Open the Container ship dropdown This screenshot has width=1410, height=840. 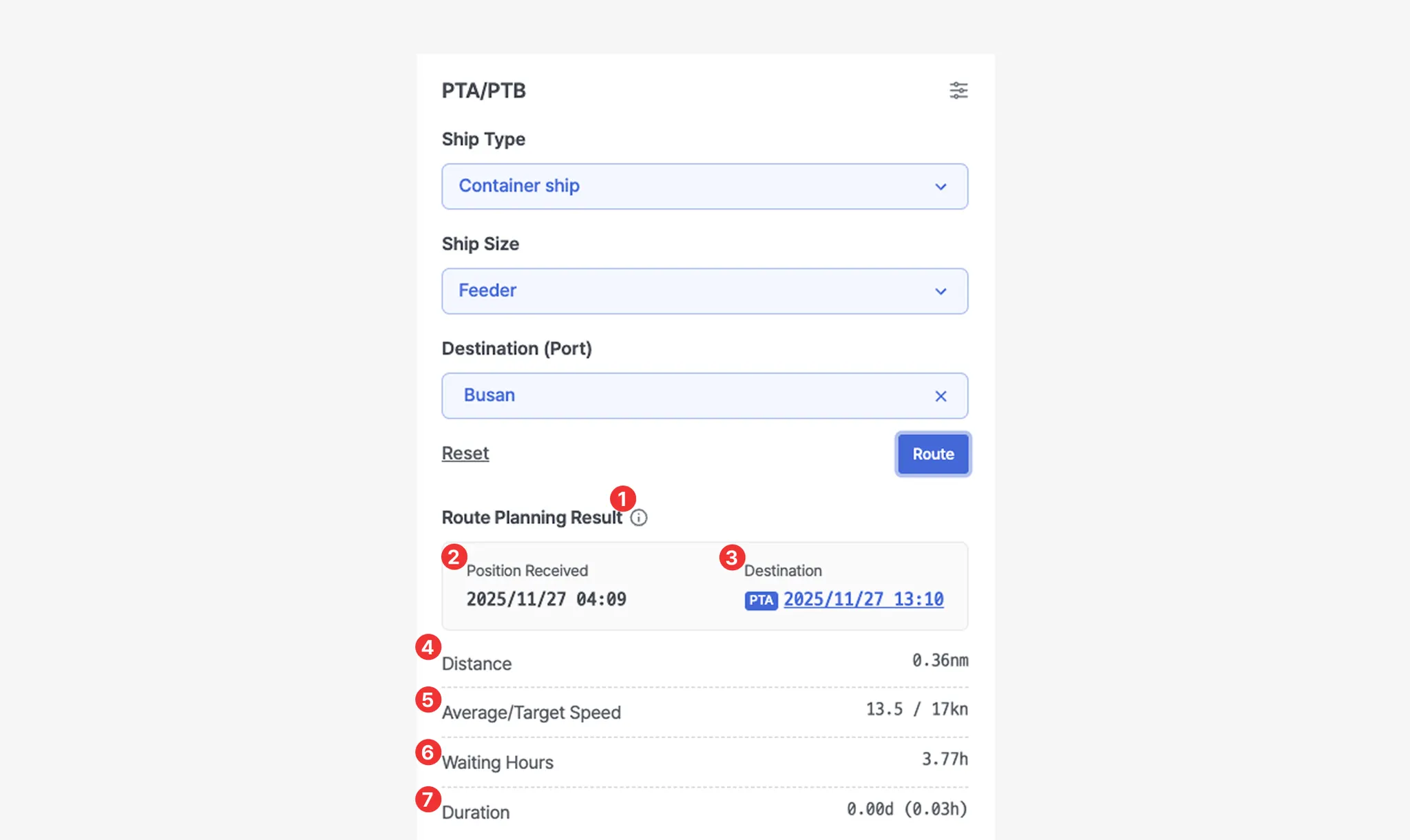coord(688,187)
